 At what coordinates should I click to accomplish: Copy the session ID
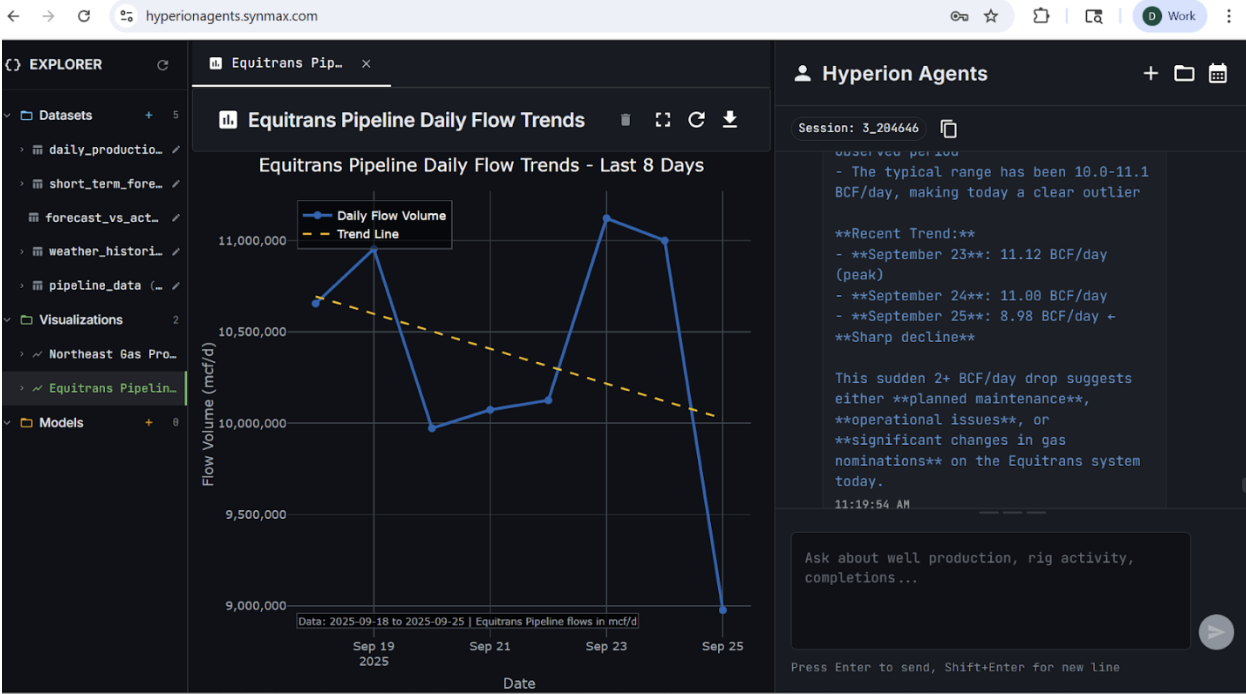pos(949,128)
